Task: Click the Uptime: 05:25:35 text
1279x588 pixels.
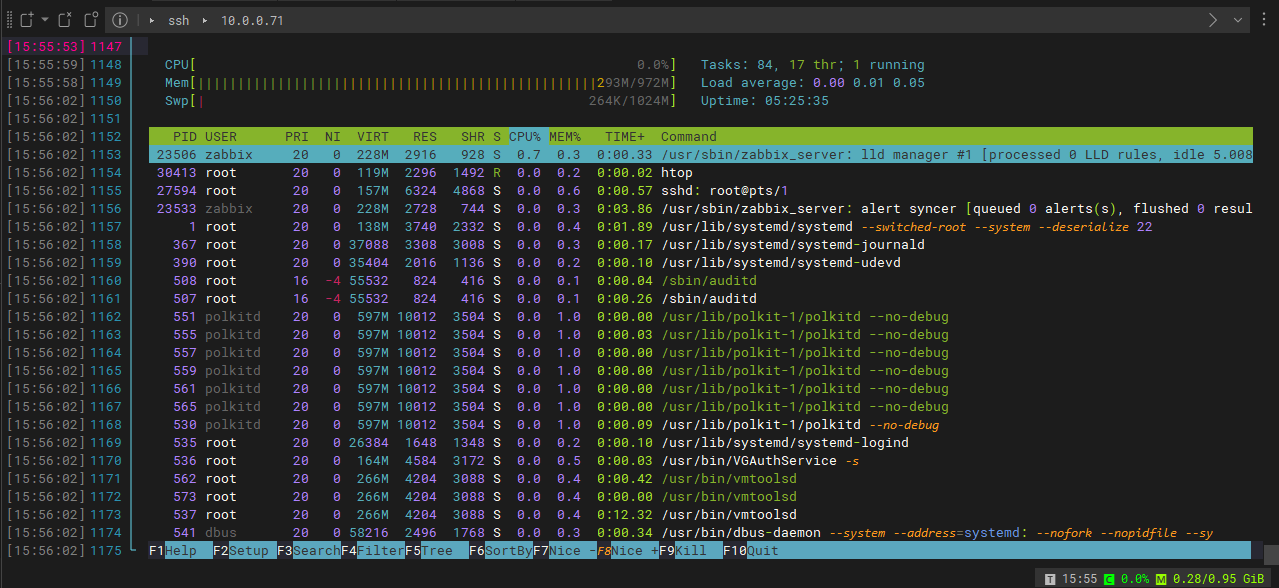Action: [765, 101]
